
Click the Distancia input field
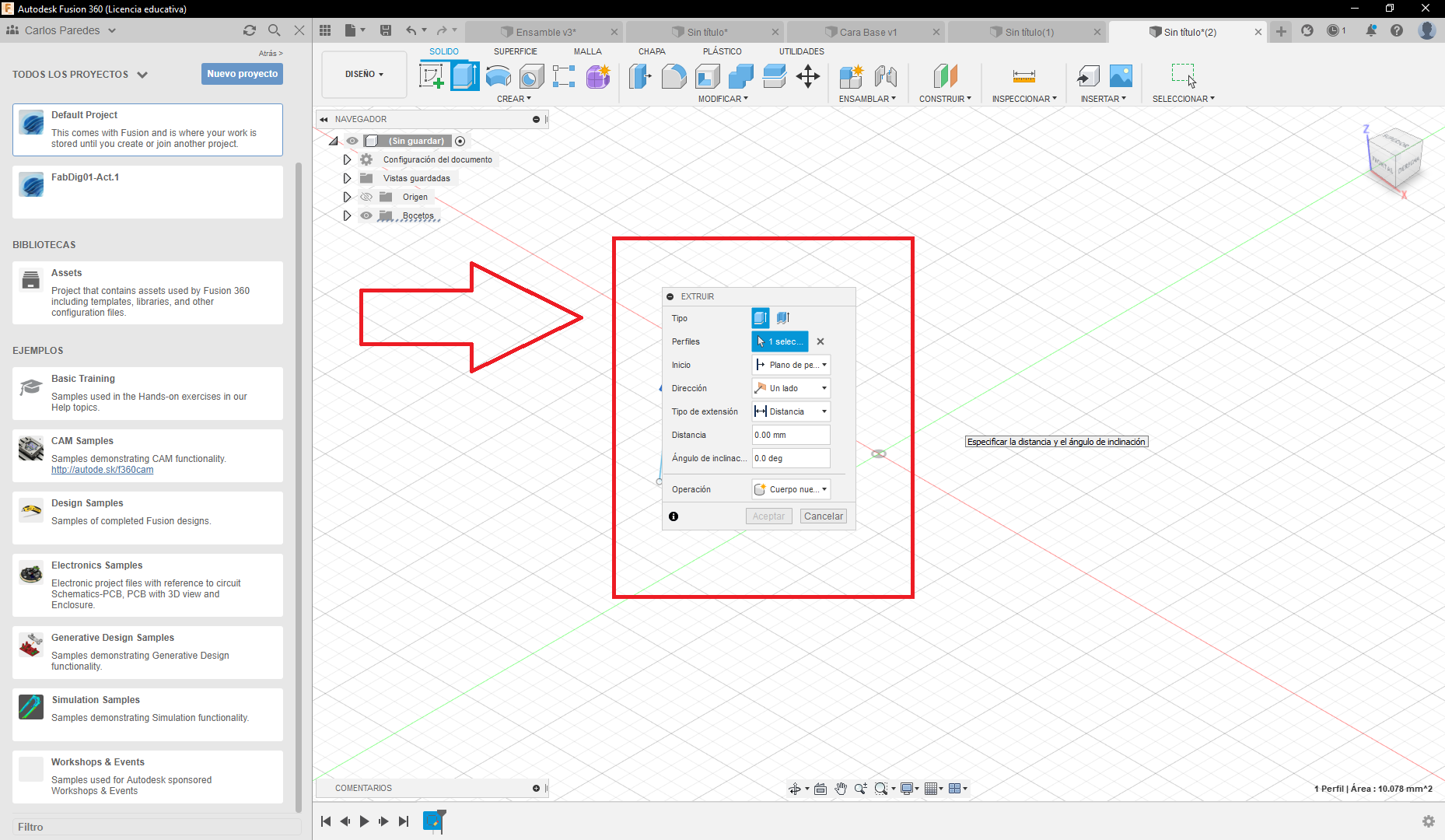[791, 435]
